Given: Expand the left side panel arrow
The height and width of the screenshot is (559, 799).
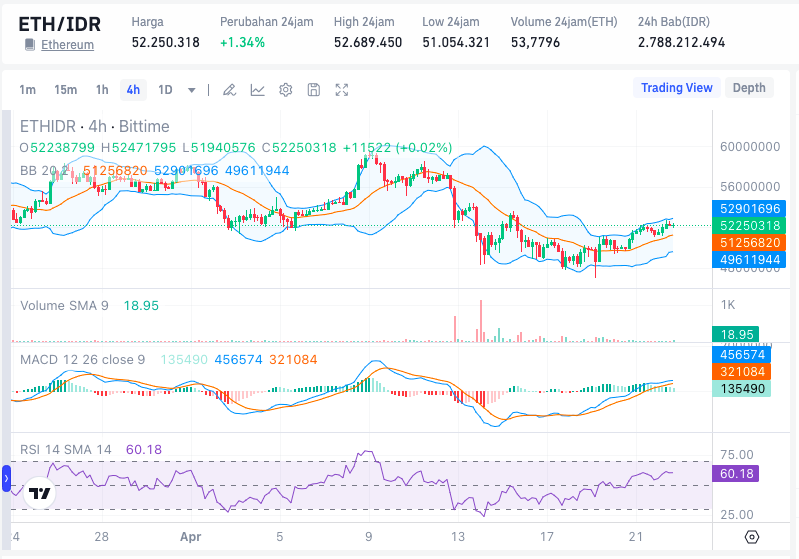Looking at the screenshot, I should pyautogui.click(x=6, y=478).
